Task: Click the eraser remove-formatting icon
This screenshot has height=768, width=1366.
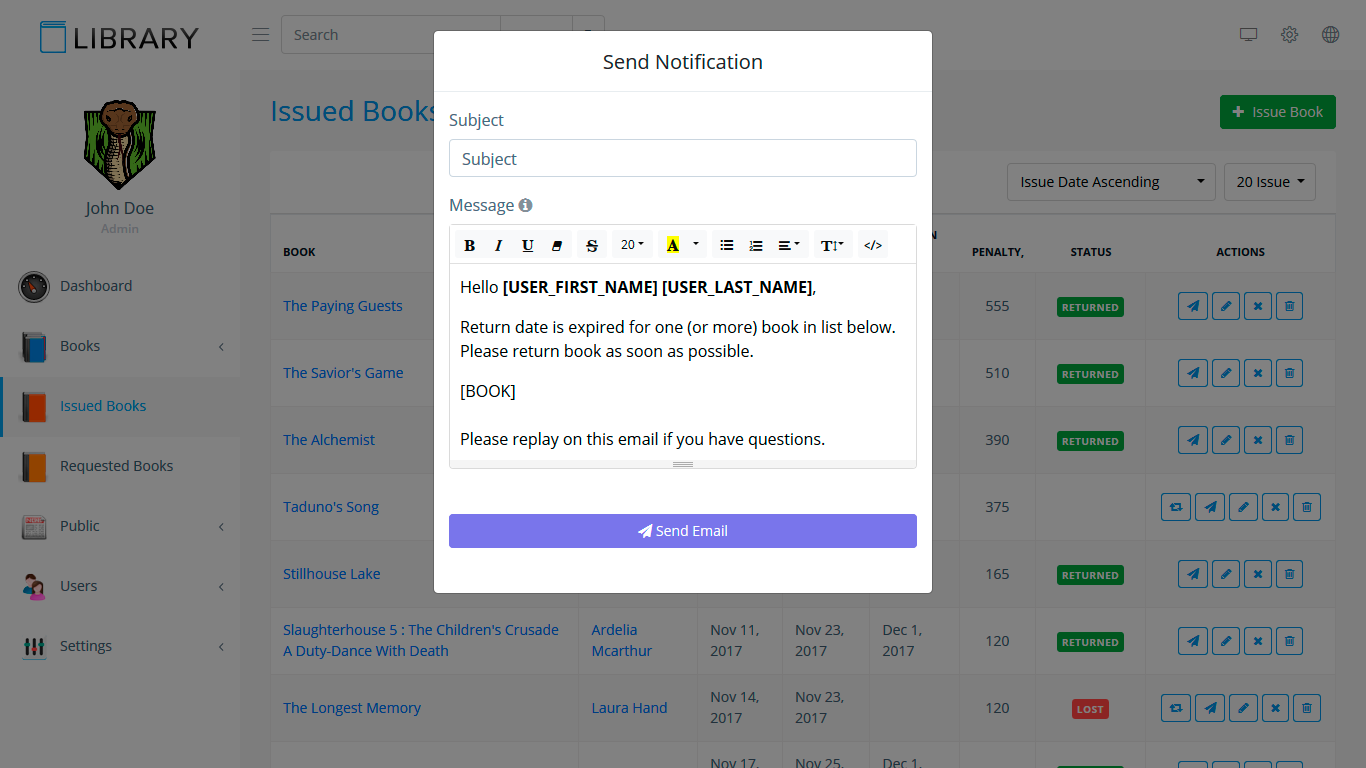Action: click(557, 246)
